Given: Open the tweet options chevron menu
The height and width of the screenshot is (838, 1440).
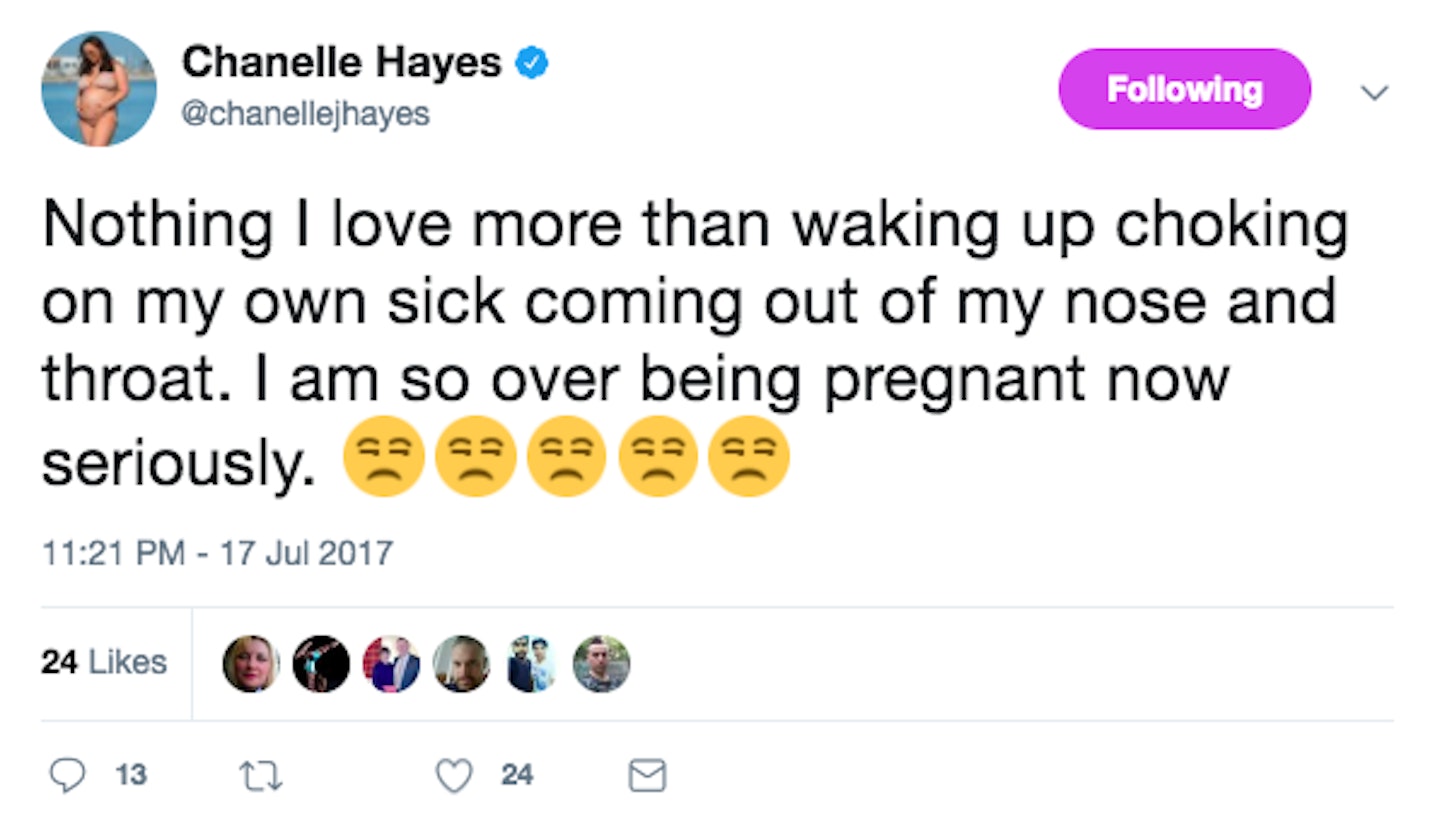Looking at the screenshot, I should click(x=1376, y=92).
